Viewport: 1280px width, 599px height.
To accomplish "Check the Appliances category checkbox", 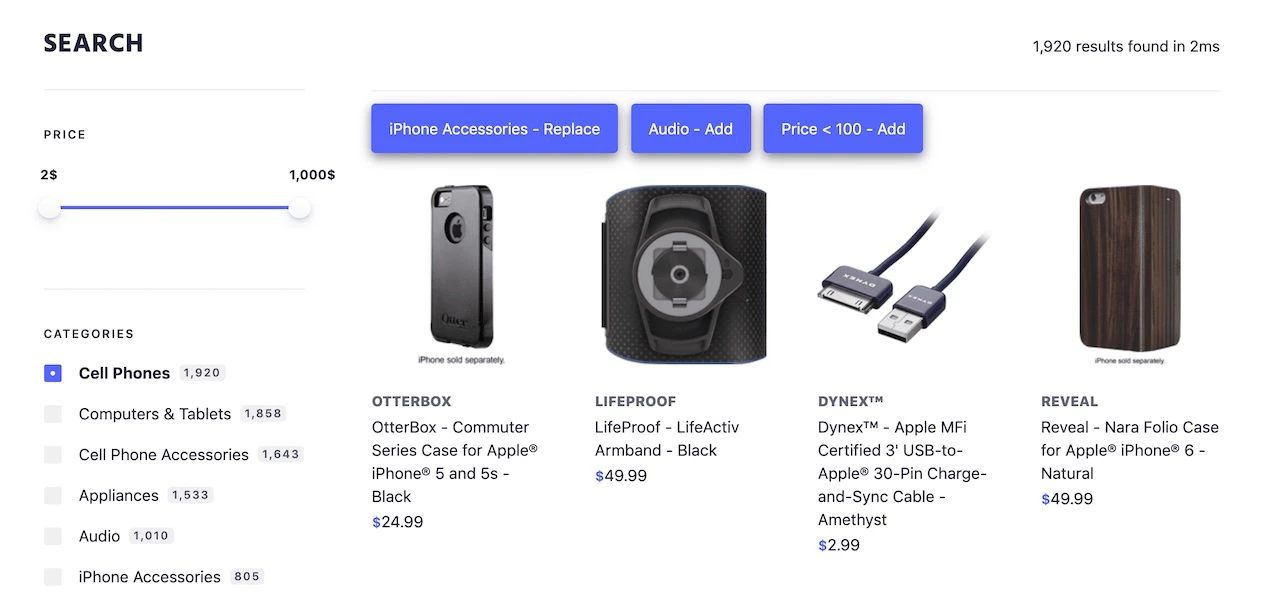I will tap(52, 495).
